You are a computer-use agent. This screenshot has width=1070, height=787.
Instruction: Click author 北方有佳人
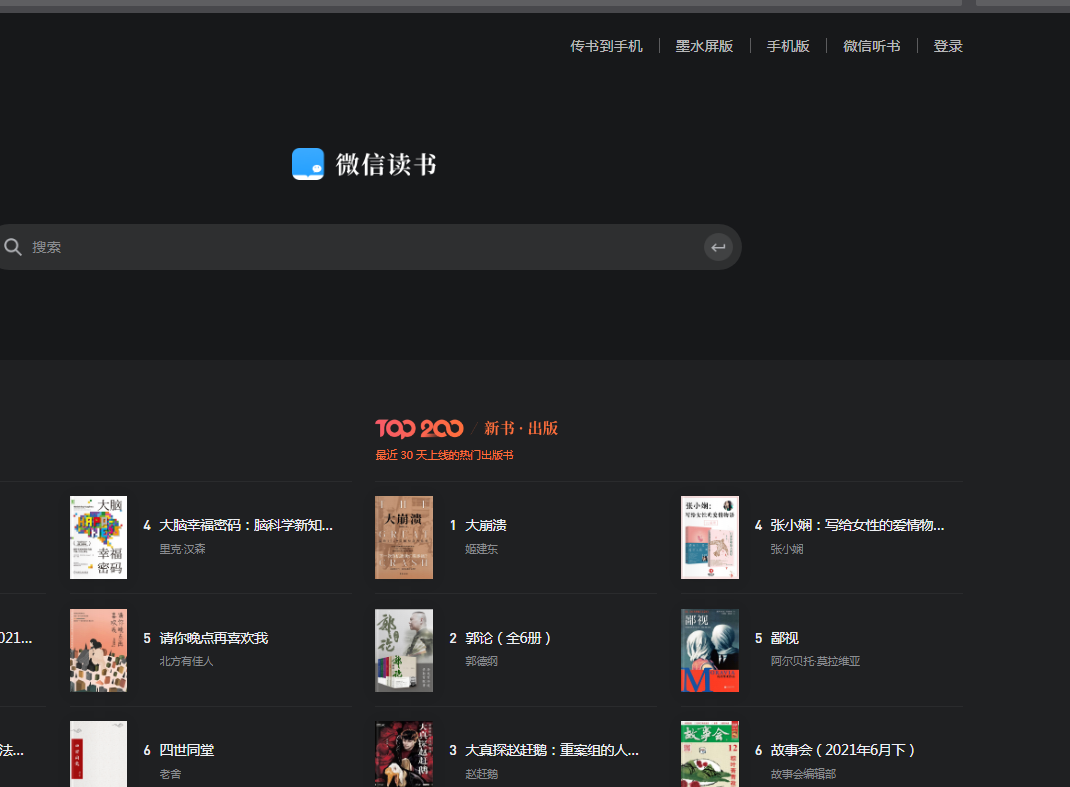[x=186, y=661]
